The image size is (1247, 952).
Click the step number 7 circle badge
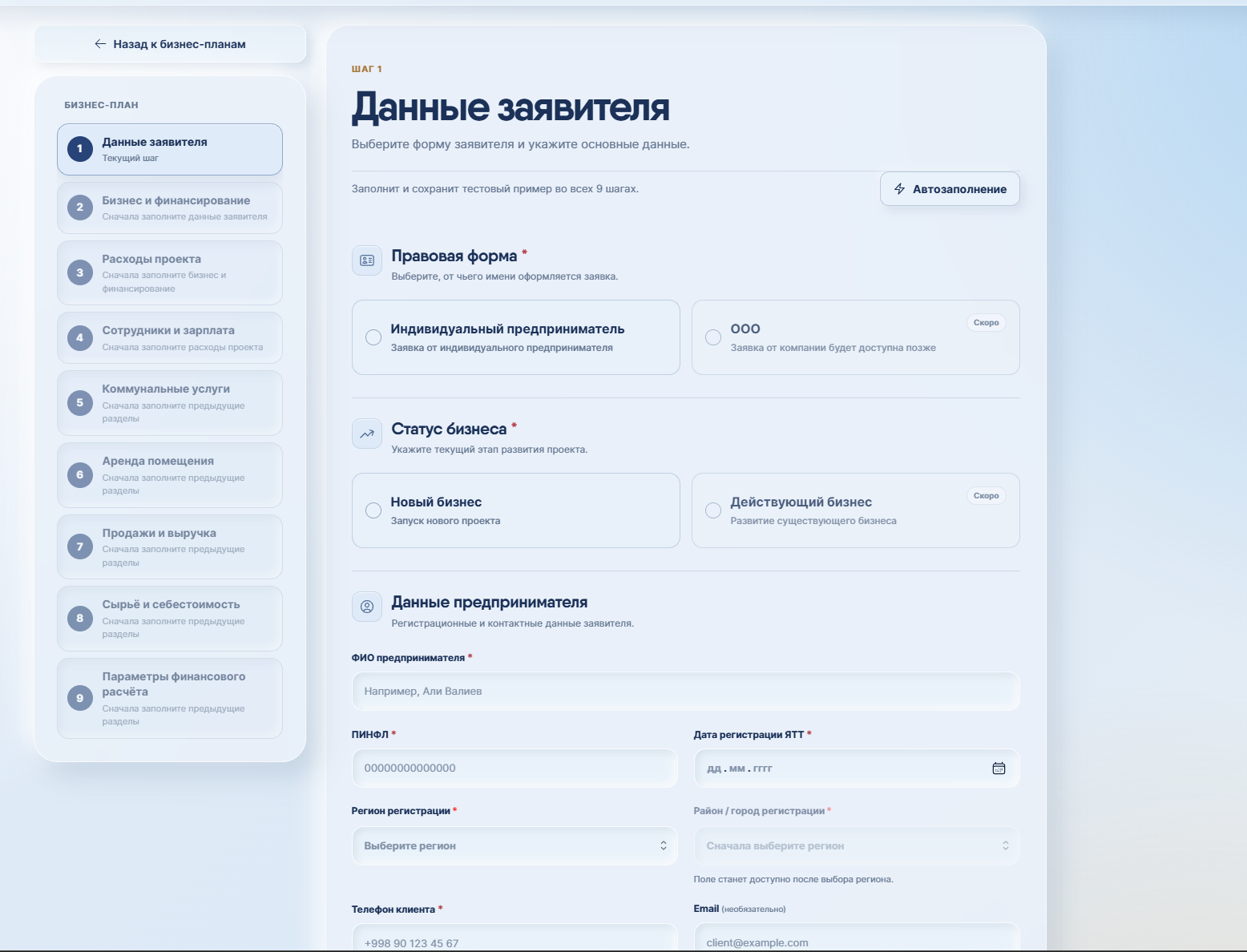79,547
